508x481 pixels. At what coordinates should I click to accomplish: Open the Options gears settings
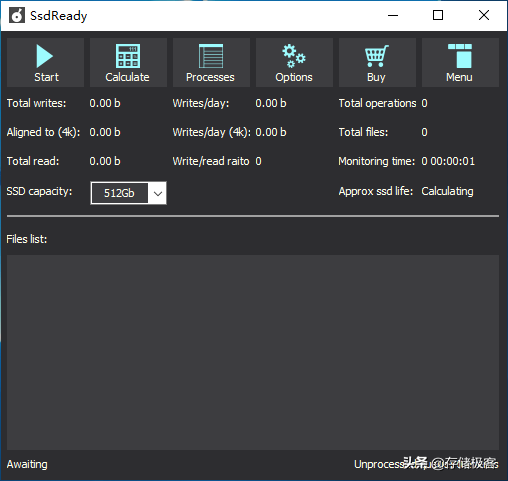(x=294, y=62)
